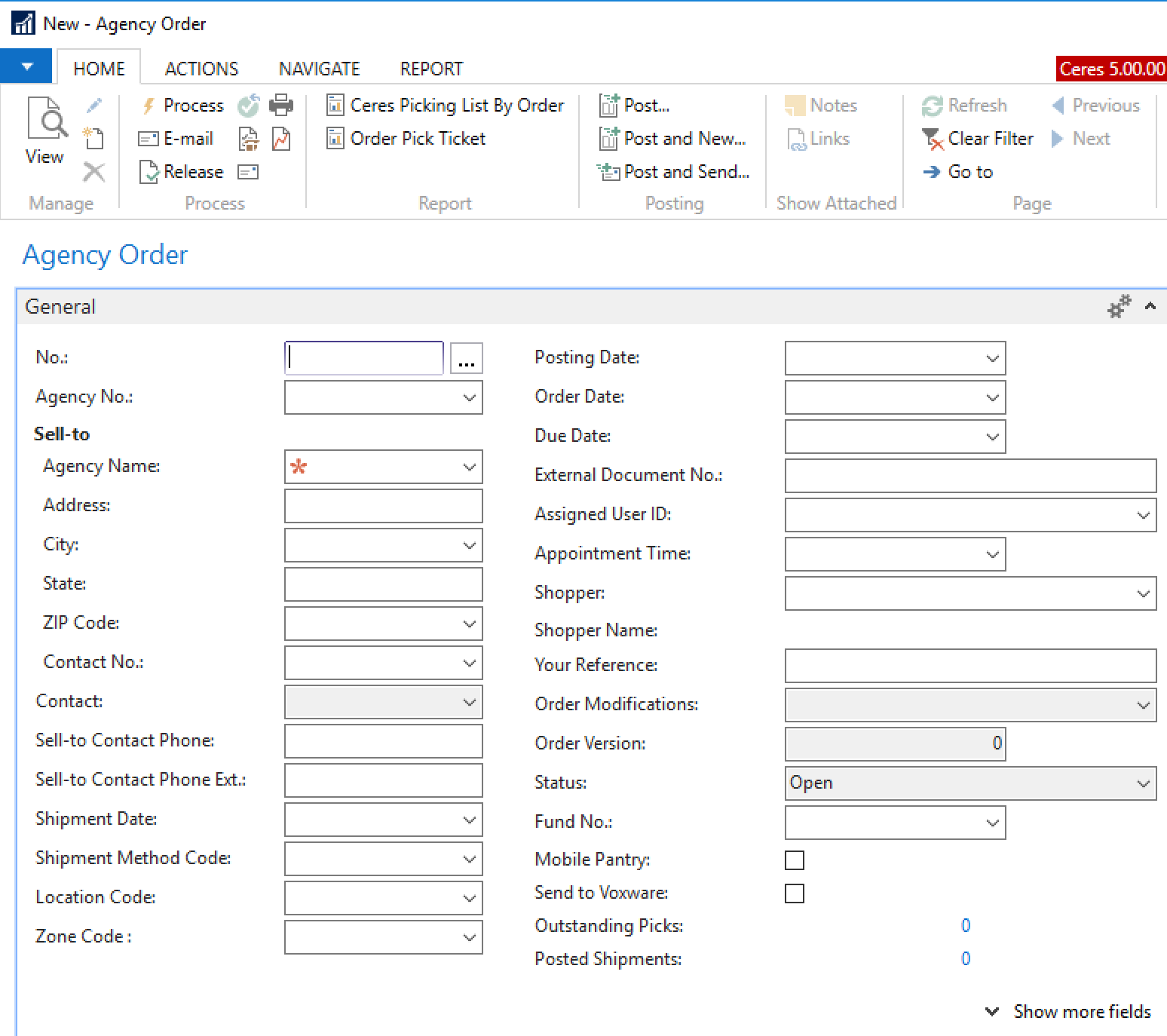Open the Agency No. dropdown
This screenshot has width=1167, height=1036.
pyautogui.click(x=469, y=397)
